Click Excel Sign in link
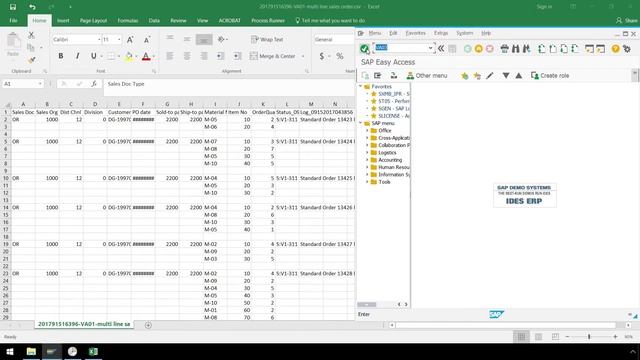This screenshot has width=640, height=360. pyautogui.click(x=544, y=7)
